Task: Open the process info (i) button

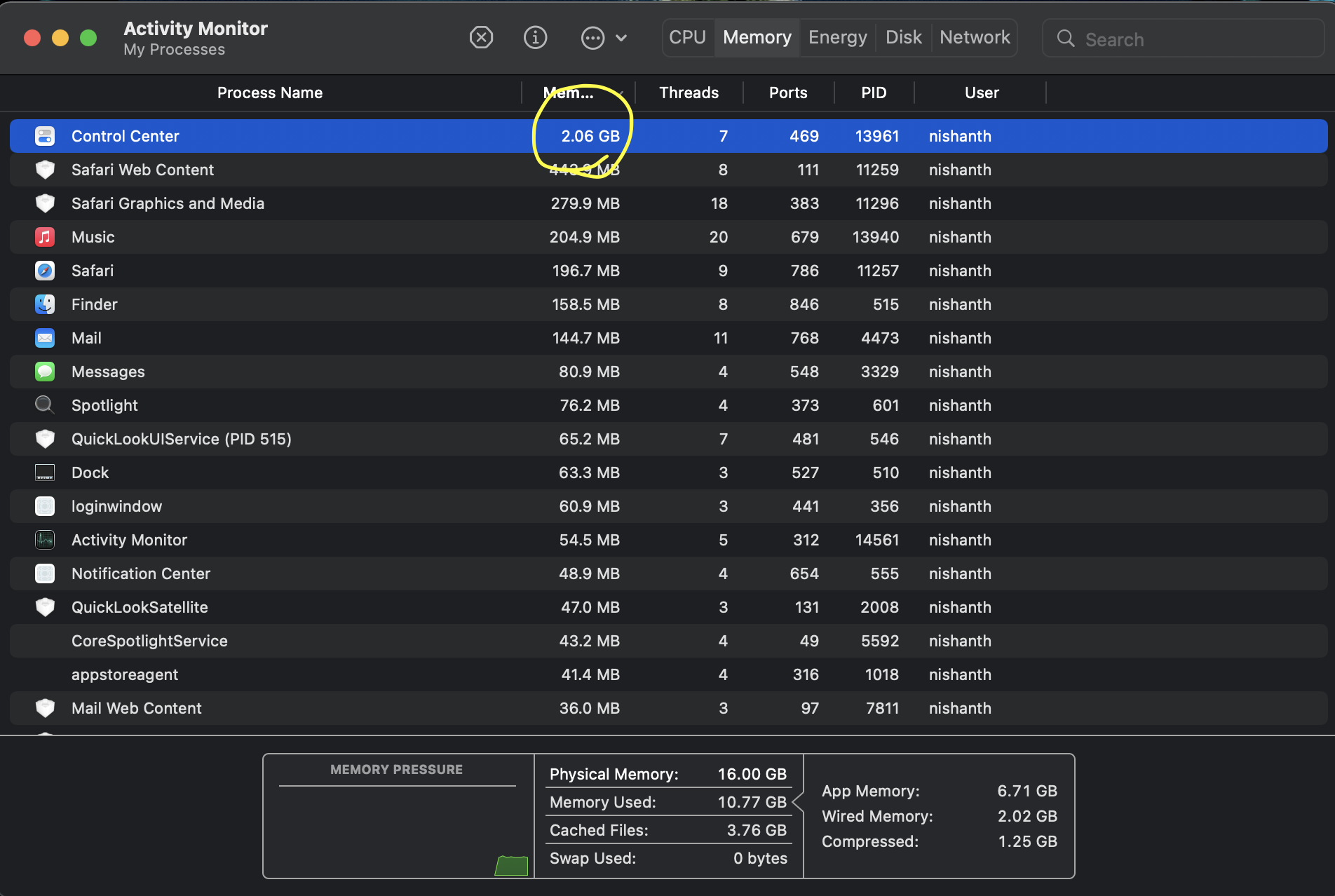Action: pyautogui.click(x=536, y=37)
